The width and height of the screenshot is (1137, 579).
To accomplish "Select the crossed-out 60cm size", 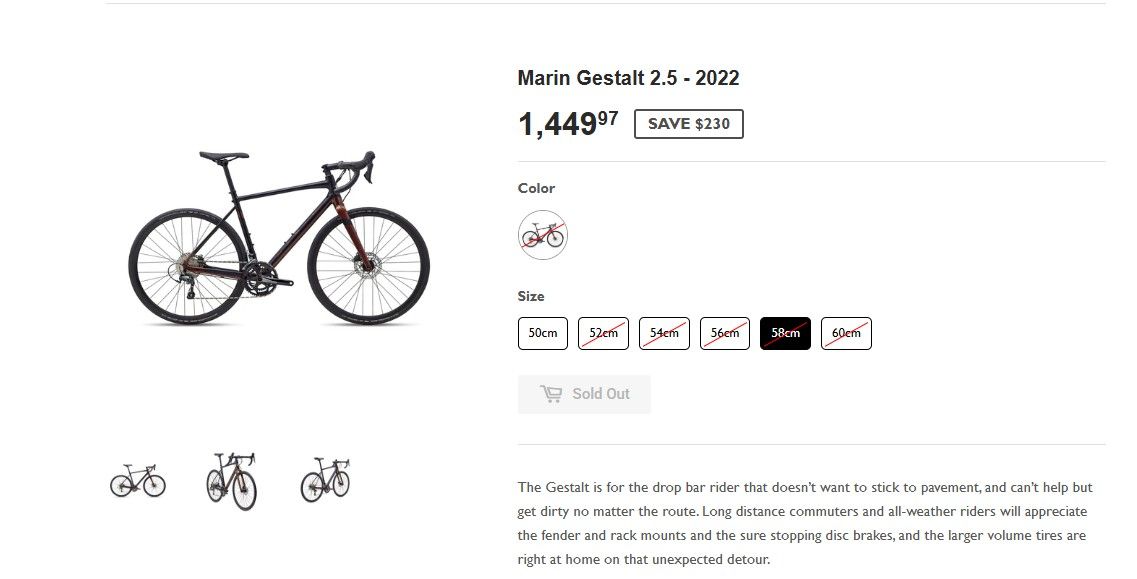I will coord(846,333).
